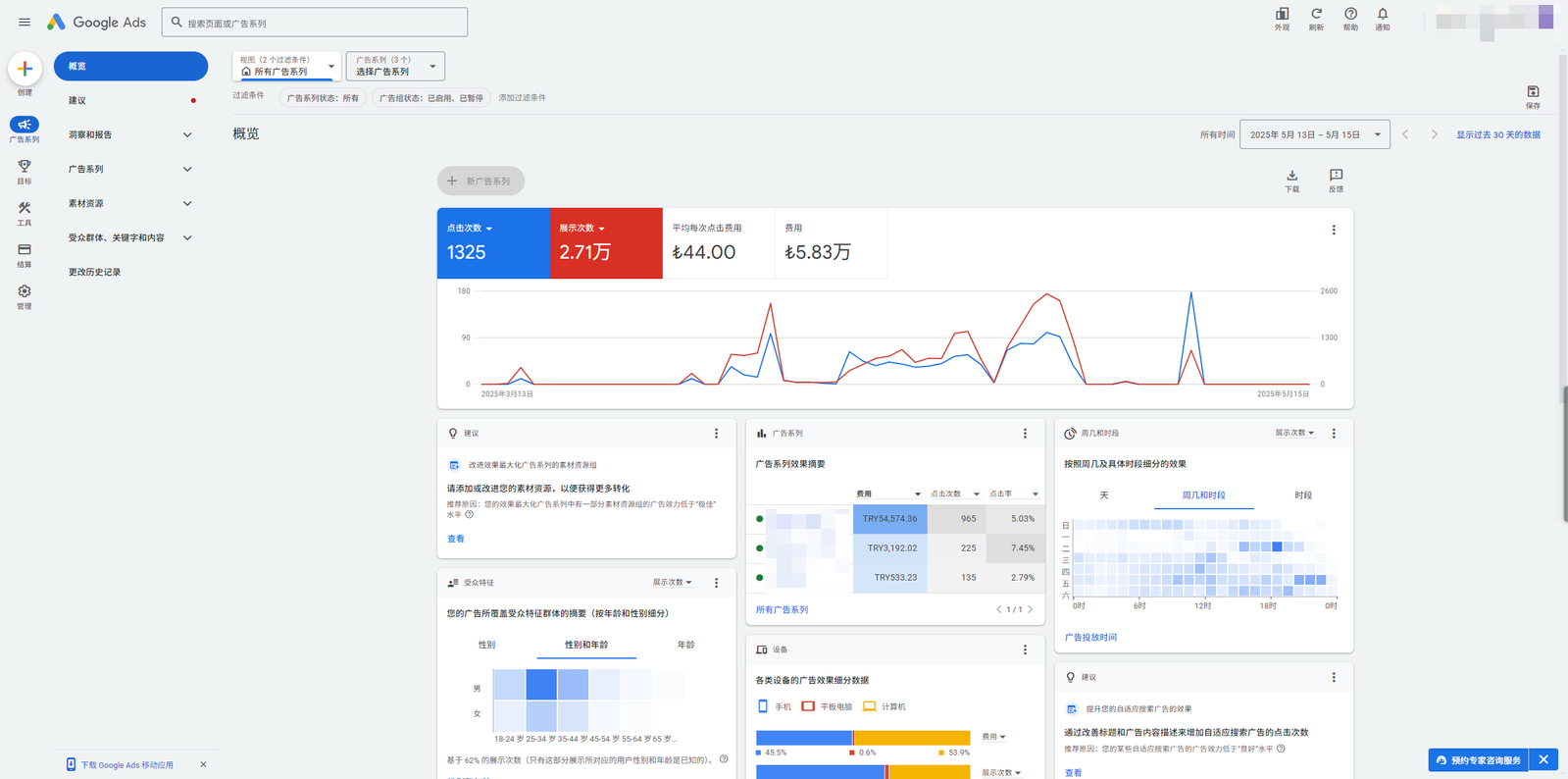Click the Refresh icon in top bar
1568x779 pixels.
point(1316,15)
